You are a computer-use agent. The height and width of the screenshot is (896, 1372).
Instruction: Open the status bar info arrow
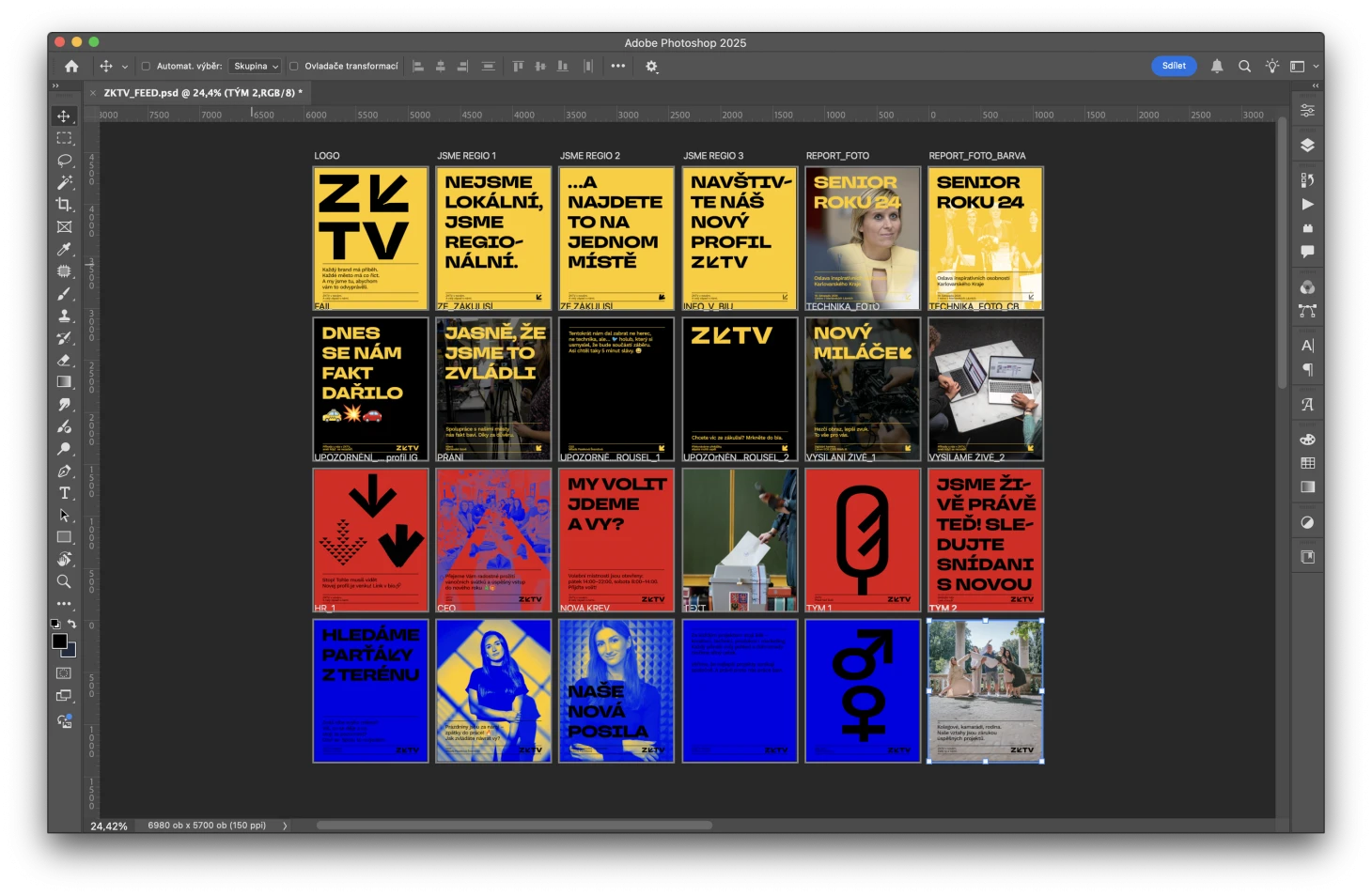(x=285, y=826)
